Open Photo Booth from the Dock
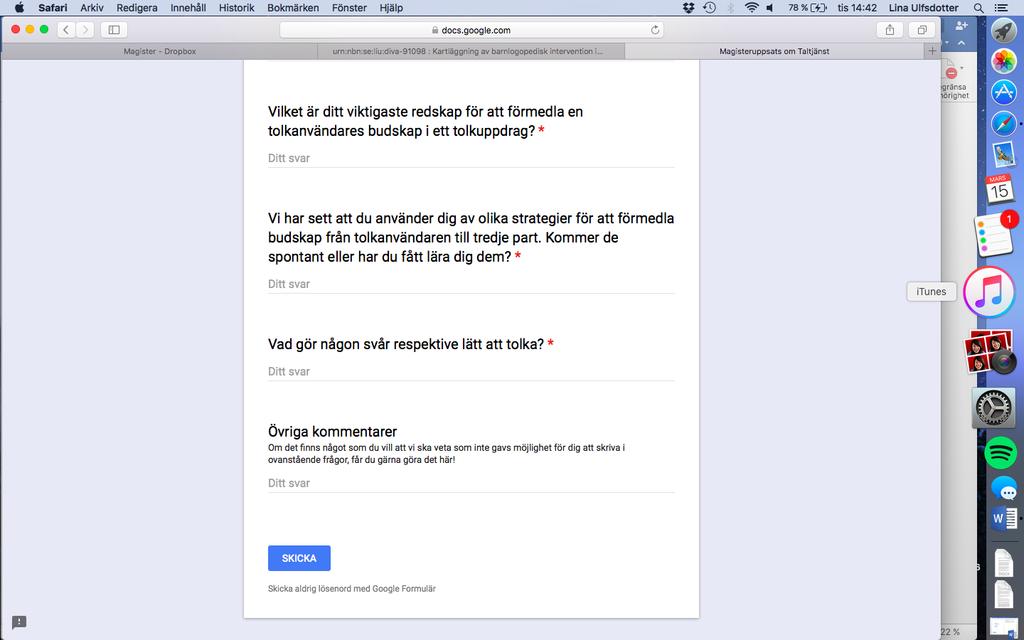The image size is (1024, 640). (x=991, y=351)
